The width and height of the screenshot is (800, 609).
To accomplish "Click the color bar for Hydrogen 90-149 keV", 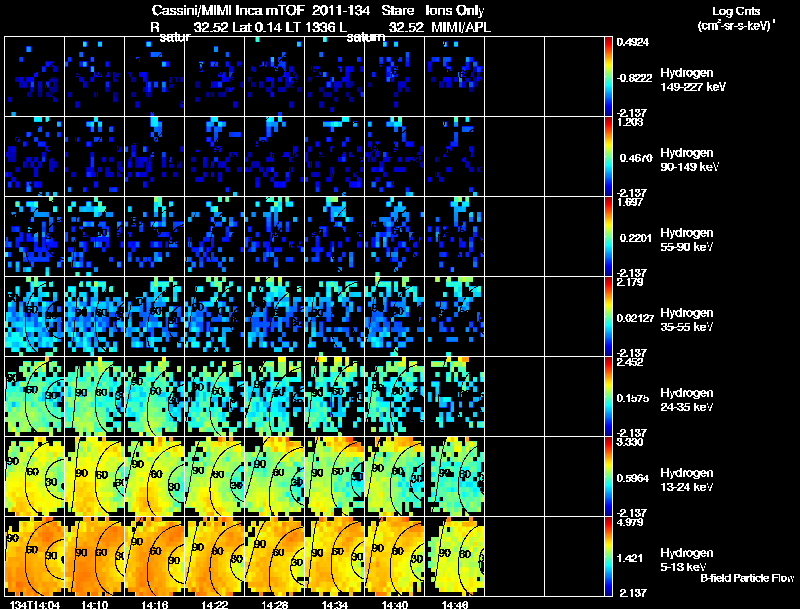I will 608,156.
